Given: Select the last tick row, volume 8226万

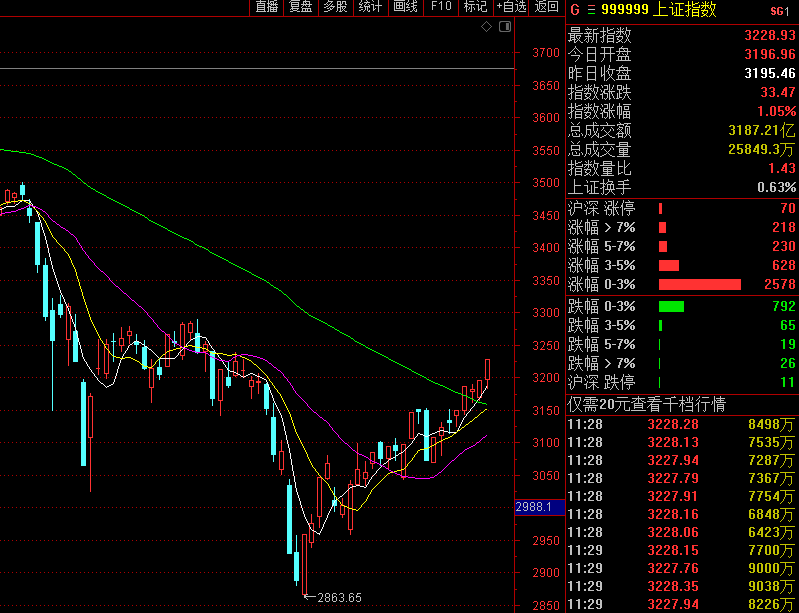Looking at the screenshot, I should (682, 604).
